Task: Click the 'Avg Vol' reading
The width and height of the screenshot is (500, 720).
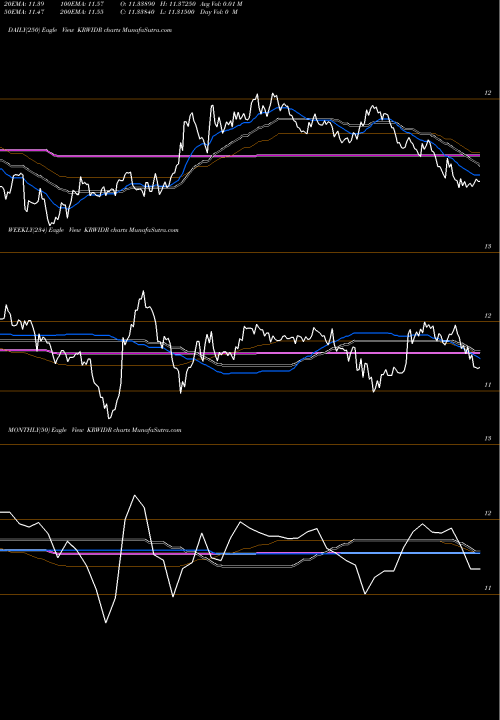Action: 221,4
